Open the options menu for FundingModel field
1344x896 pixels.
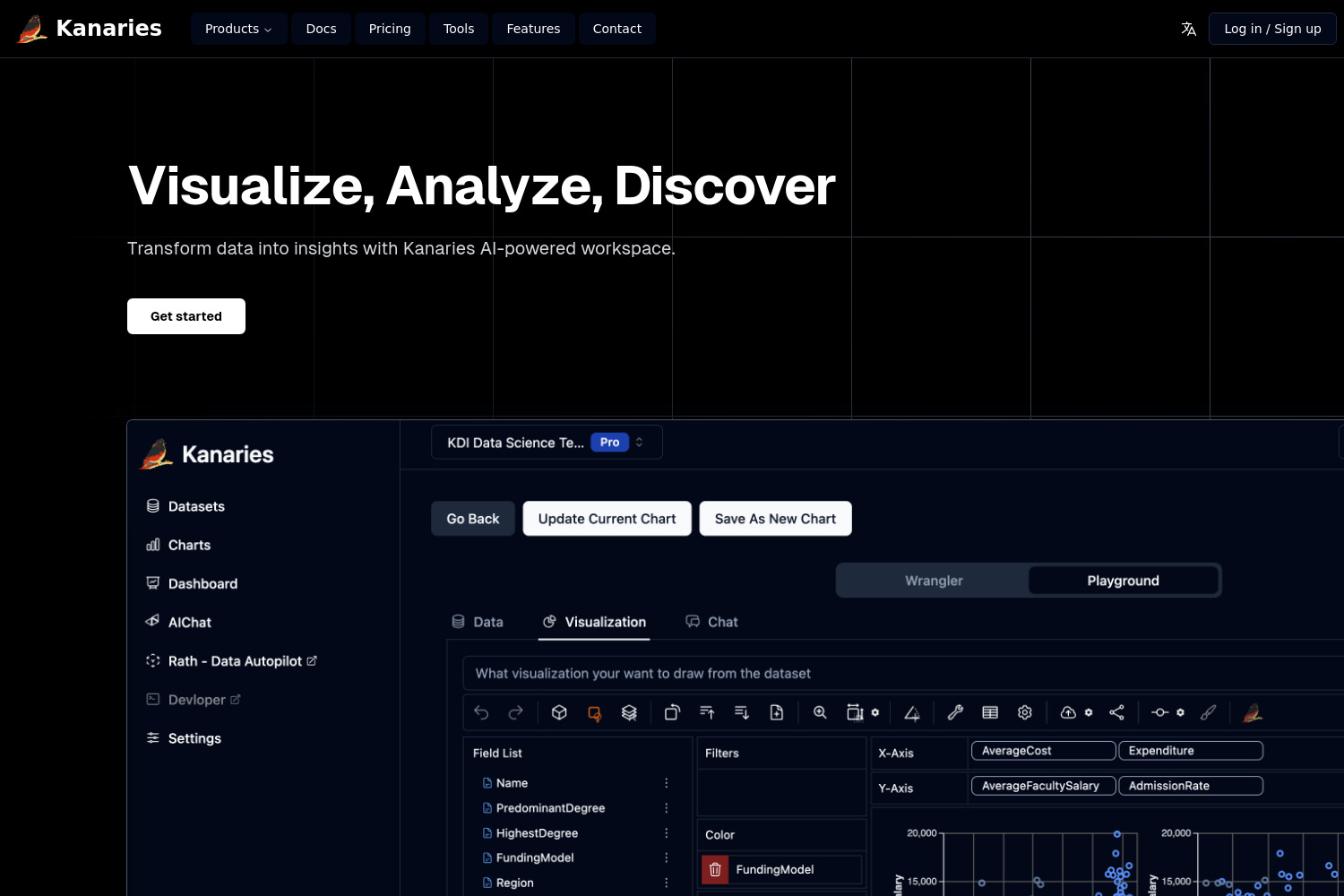[x=667, y=857]
